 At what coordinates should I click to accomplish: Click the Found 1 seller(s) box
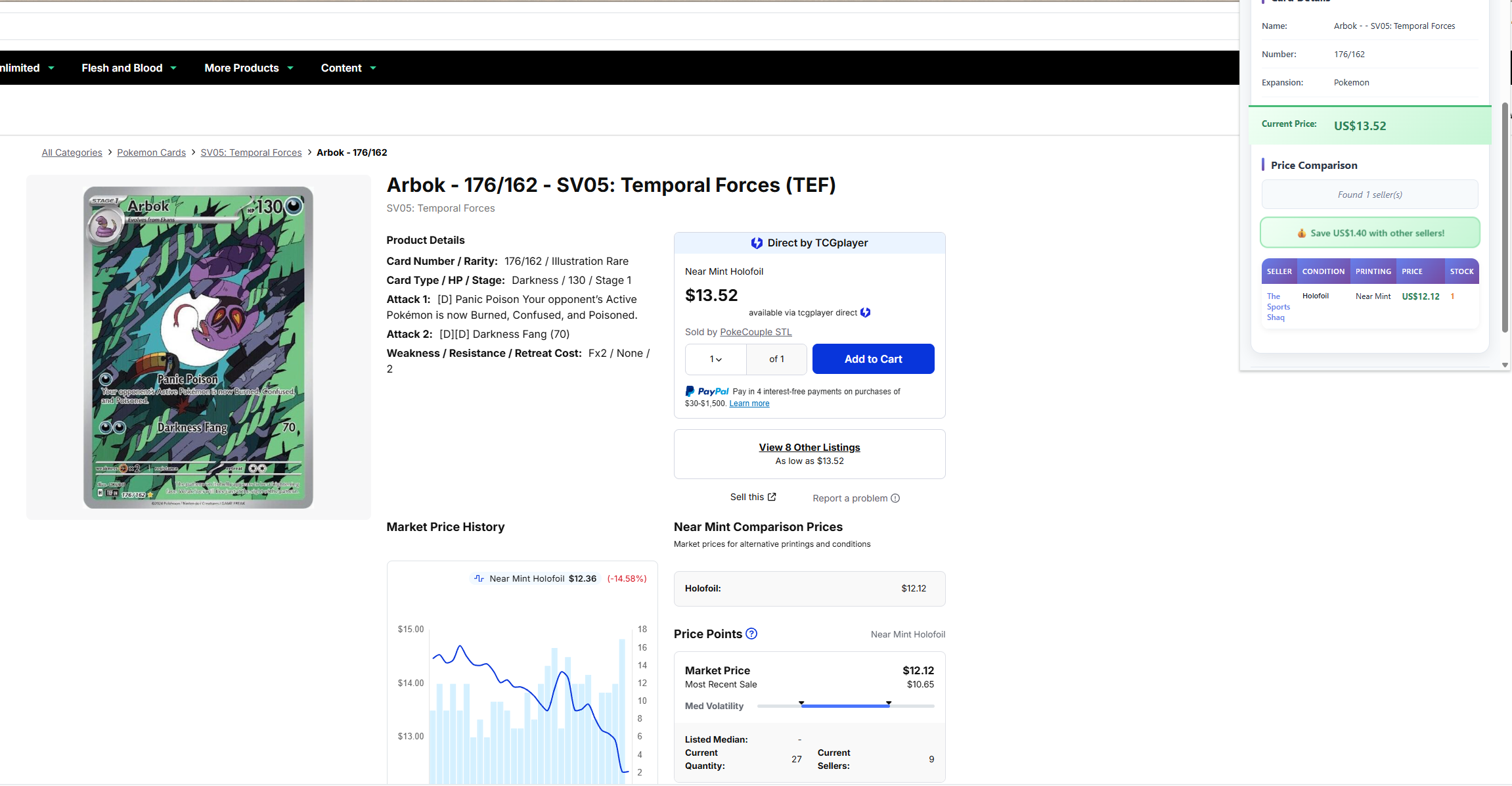coord(1369,195)
